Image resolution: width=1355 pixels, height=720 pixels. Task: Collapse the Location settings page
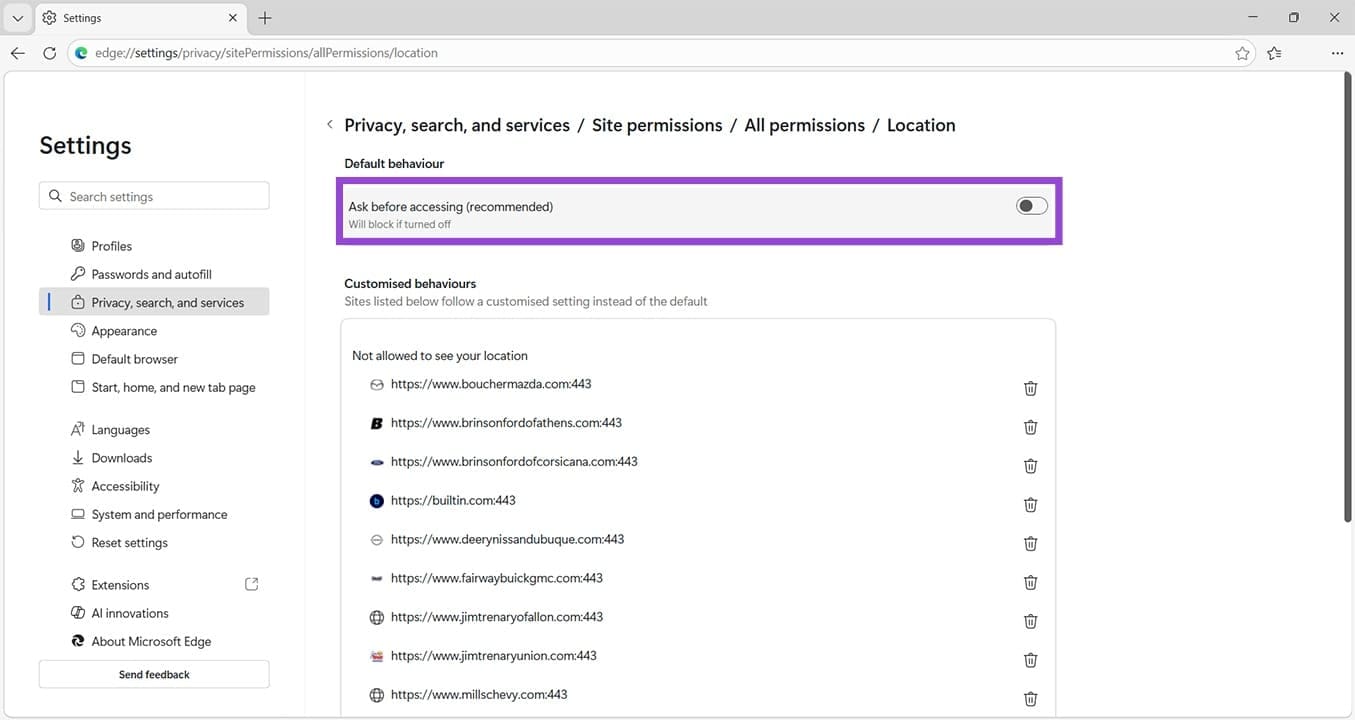(330, 124)
